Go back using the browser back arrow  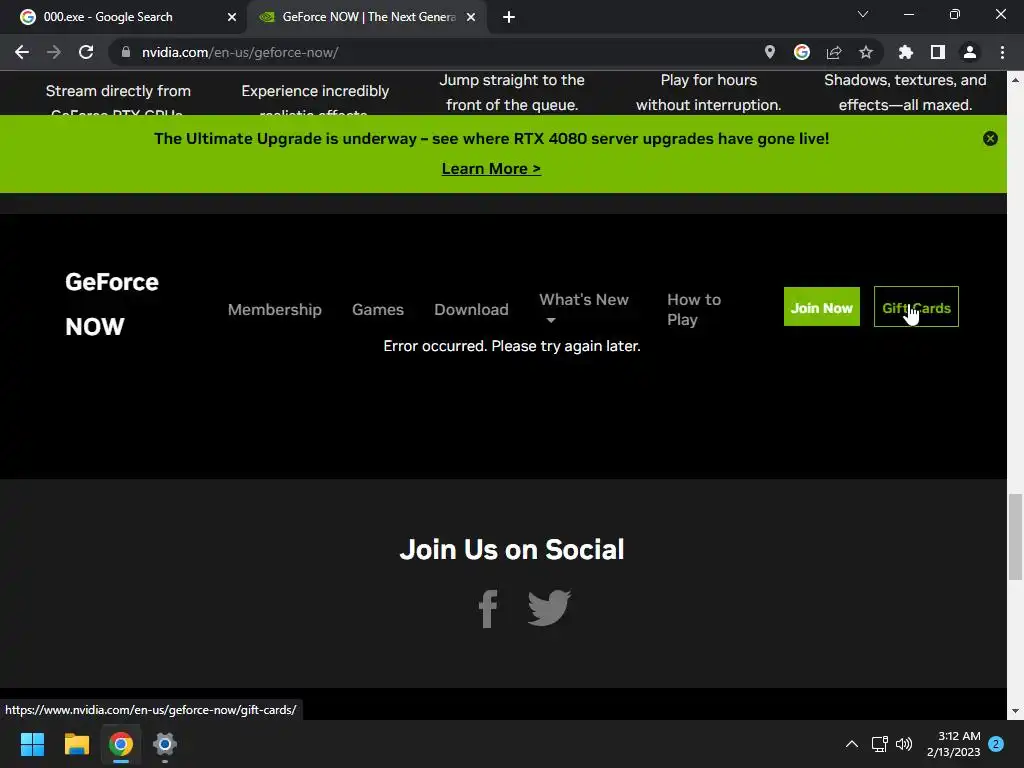pos(22,52)
